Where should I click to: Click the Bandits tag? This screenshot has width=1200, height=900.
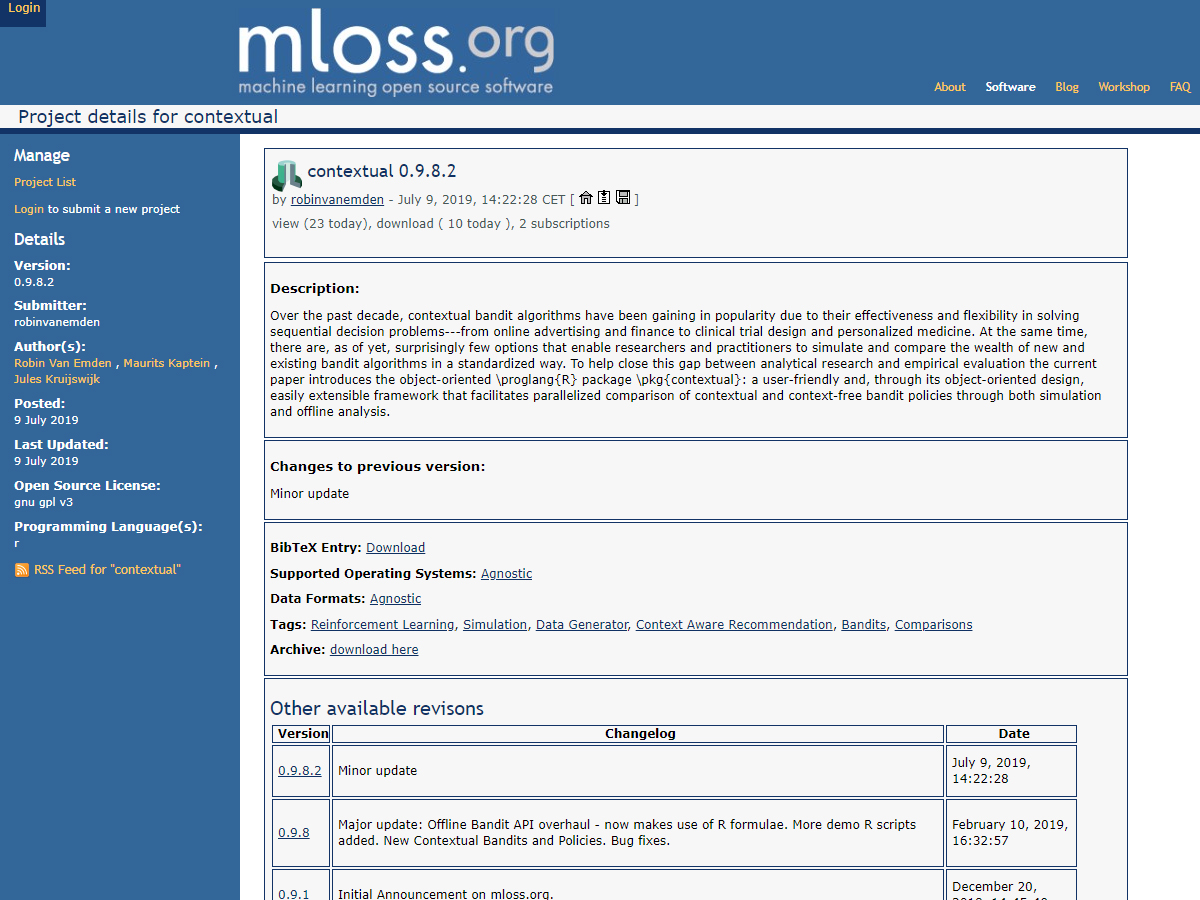pos(863,625)
